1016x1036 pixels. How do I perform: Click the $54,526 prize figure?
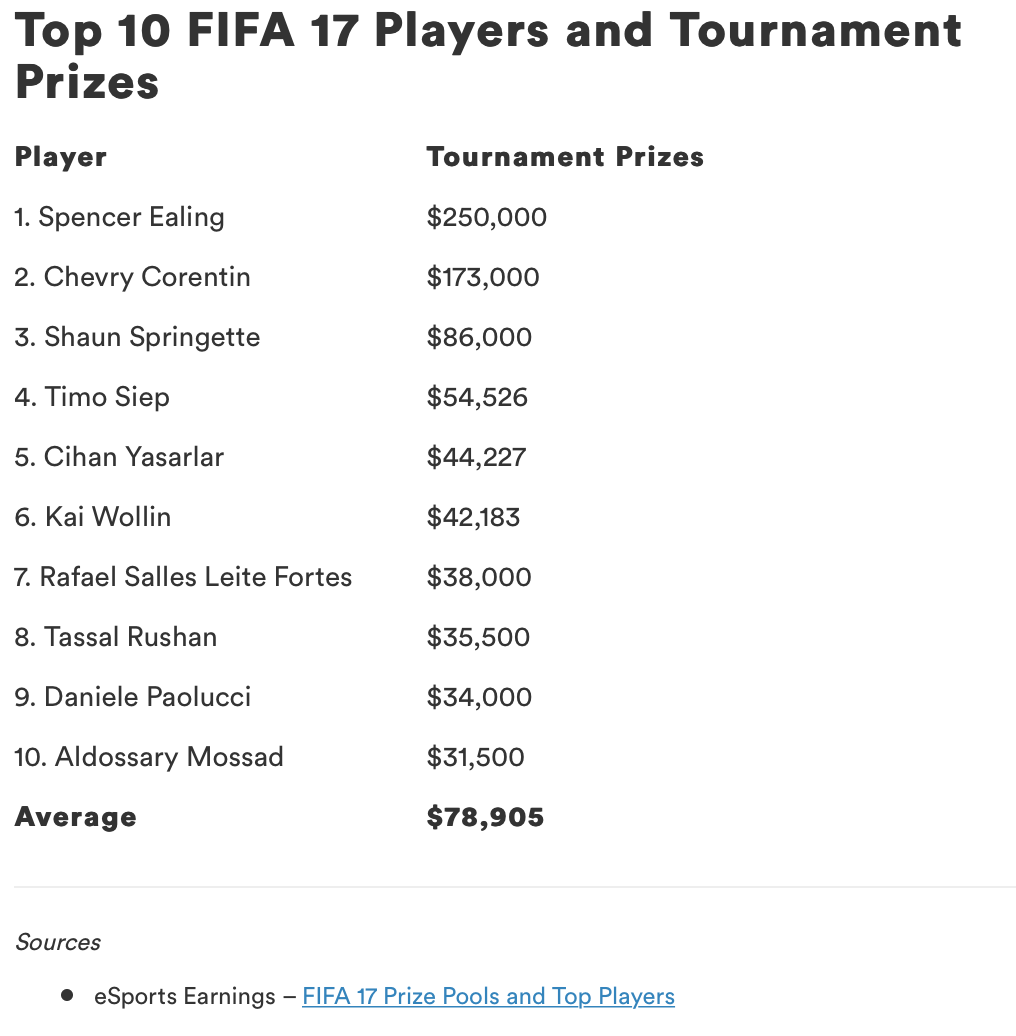click(477, 397)
